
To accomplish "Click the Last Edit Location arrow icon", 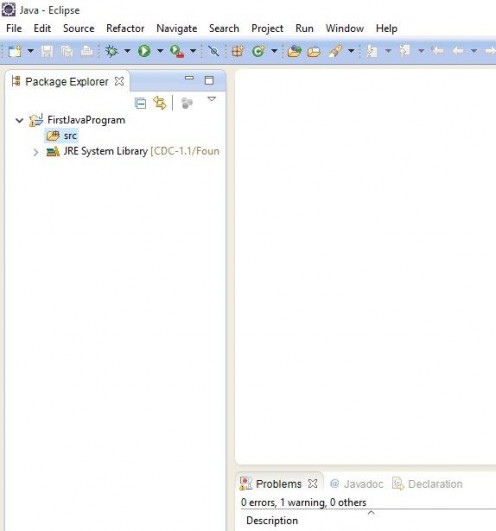I will (x=437, y=51).
